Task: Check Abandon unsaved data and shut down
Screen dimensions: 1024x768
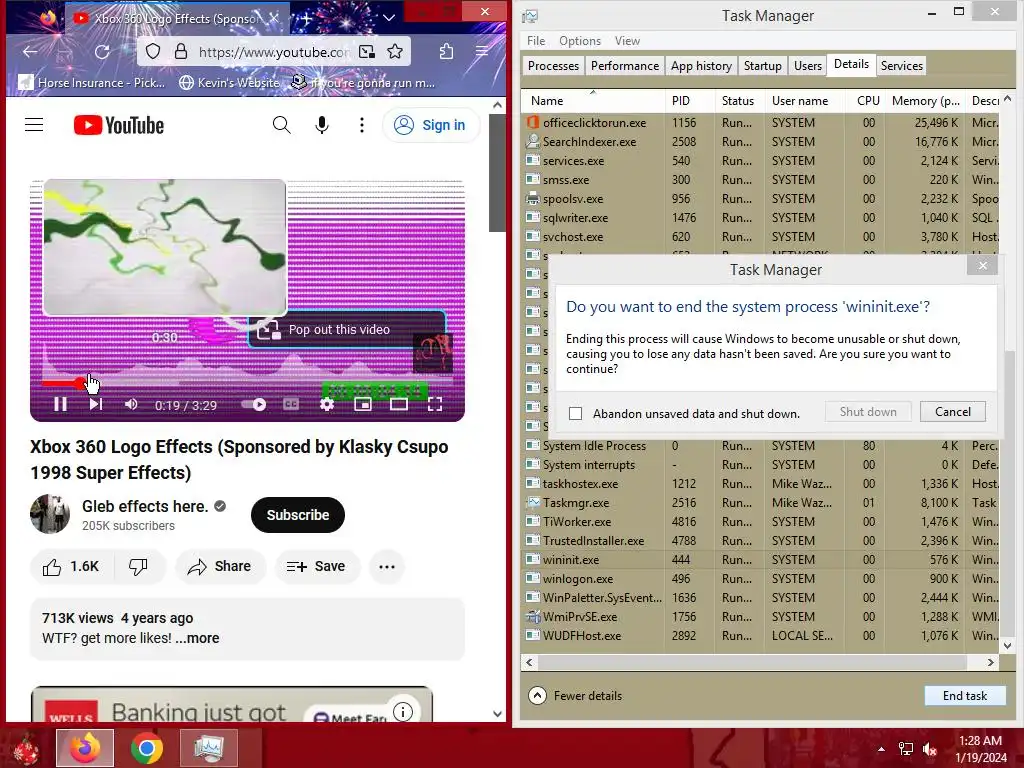Action: [575, 413]
